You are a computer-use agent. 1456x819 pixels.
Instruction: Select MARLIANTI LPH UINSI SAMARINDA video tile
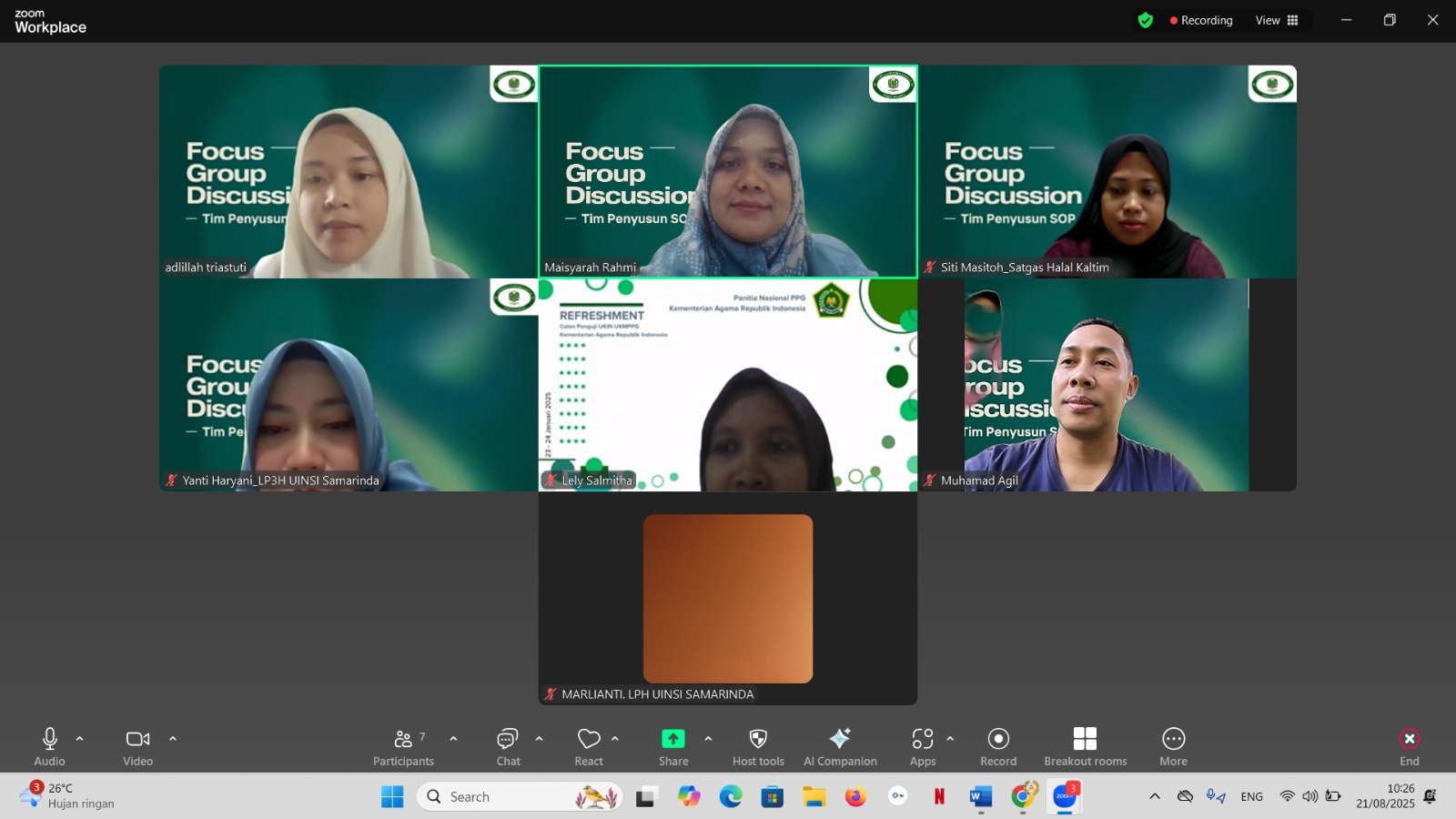[x=728, y=599]
